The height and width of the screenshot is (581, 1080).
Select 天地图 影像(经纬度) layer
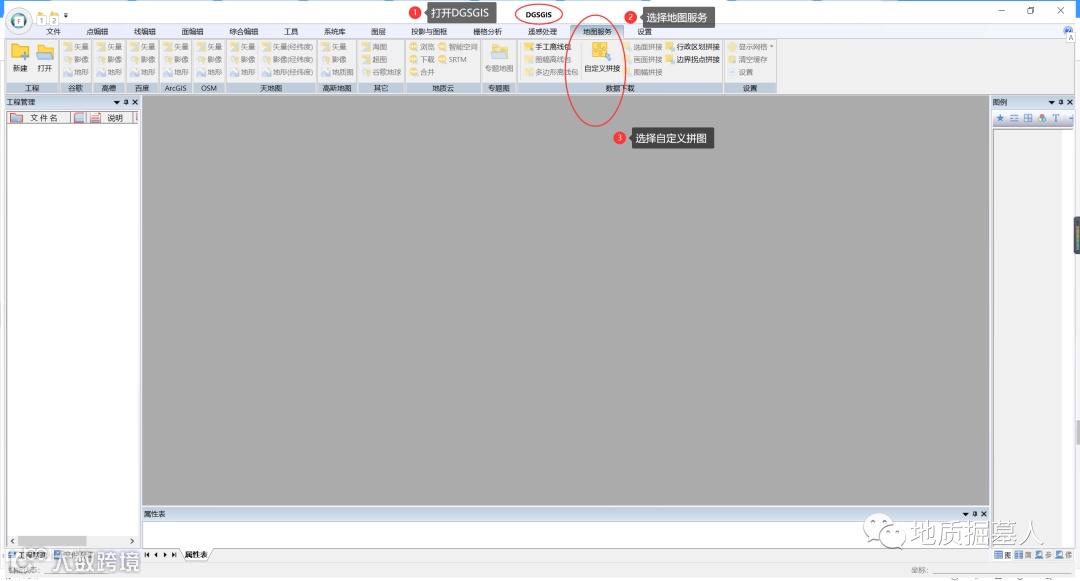pos(287,59)
